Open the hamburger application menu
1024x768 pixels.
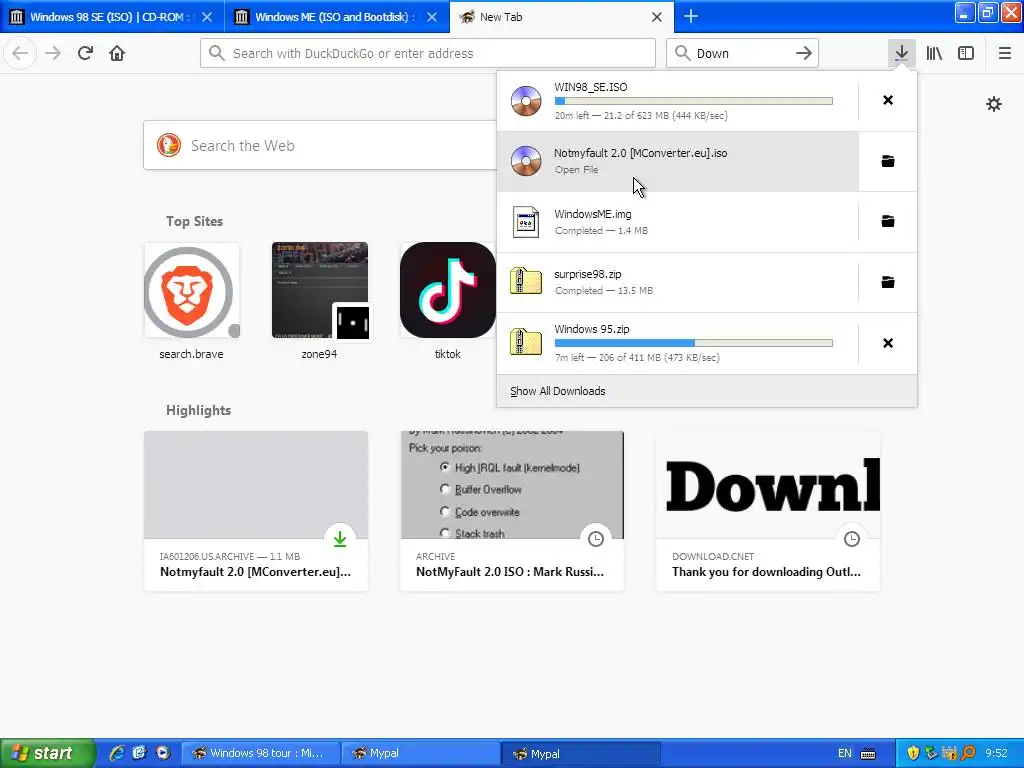1005,53
